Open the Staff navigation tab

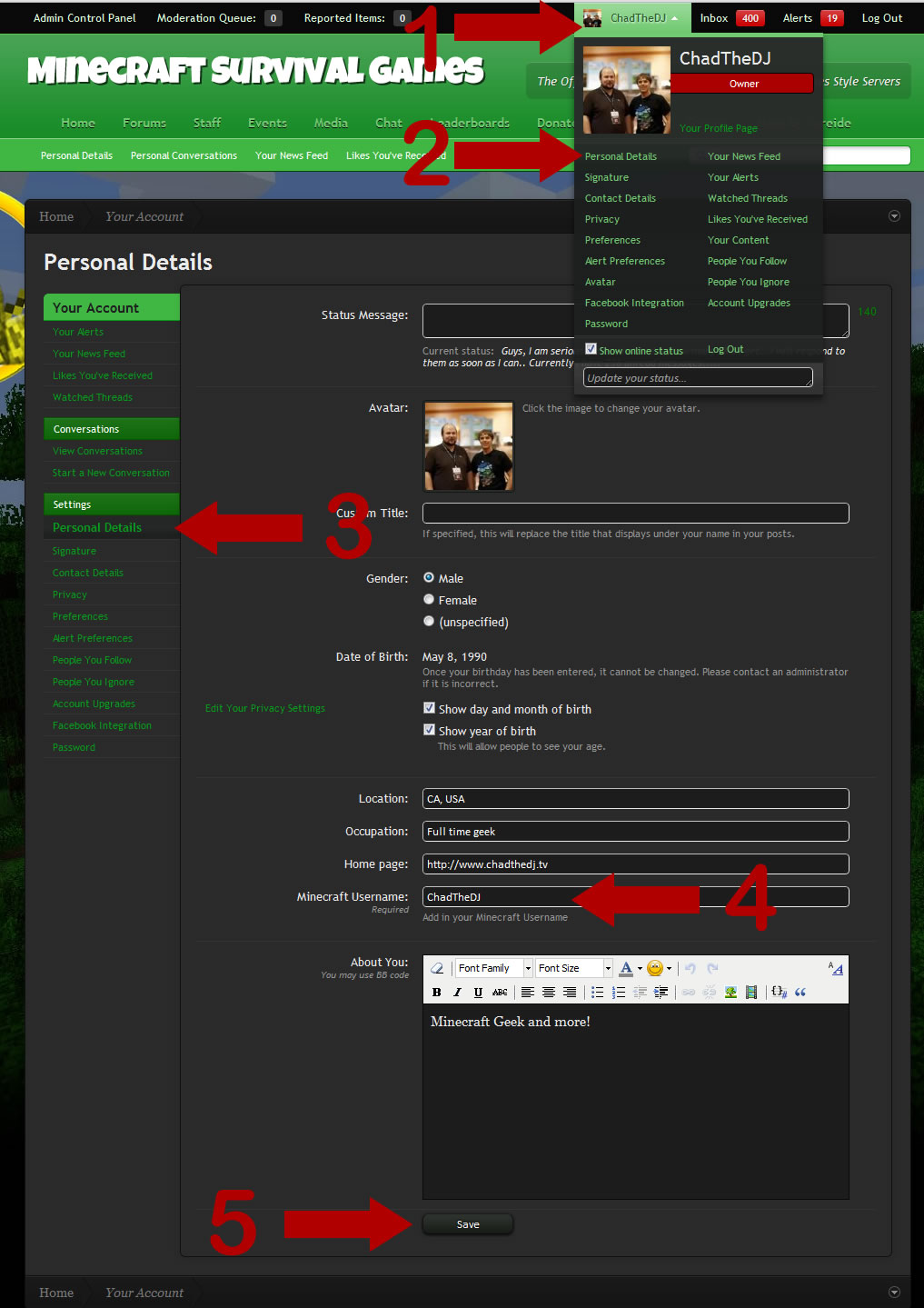coord(207,123)
